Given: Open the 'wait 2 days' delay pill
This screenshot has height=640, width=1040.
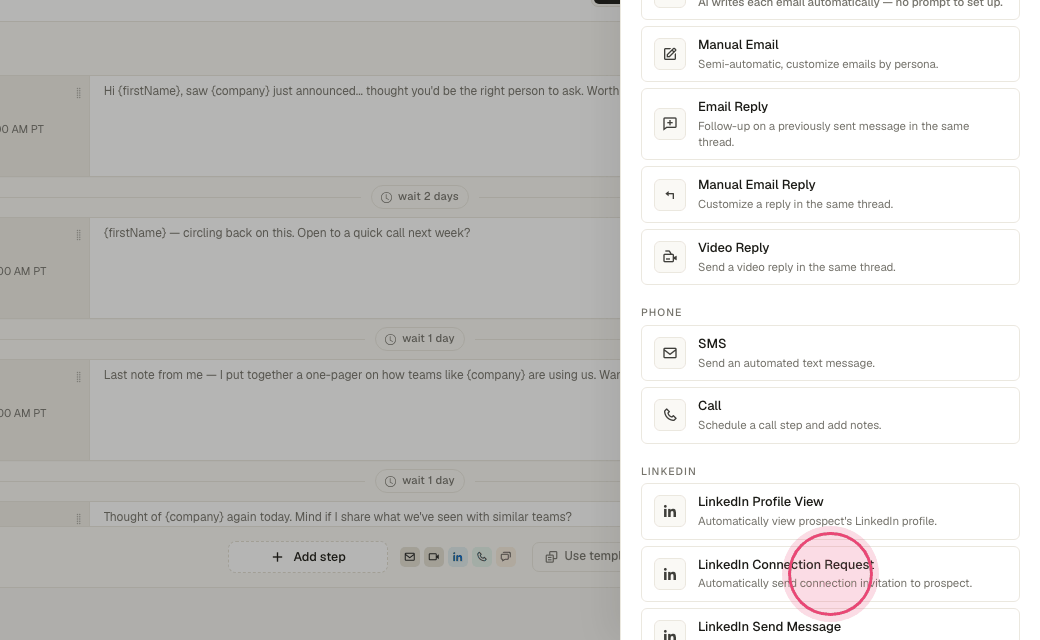Looking at the screenshot, I should click(420, 197).
